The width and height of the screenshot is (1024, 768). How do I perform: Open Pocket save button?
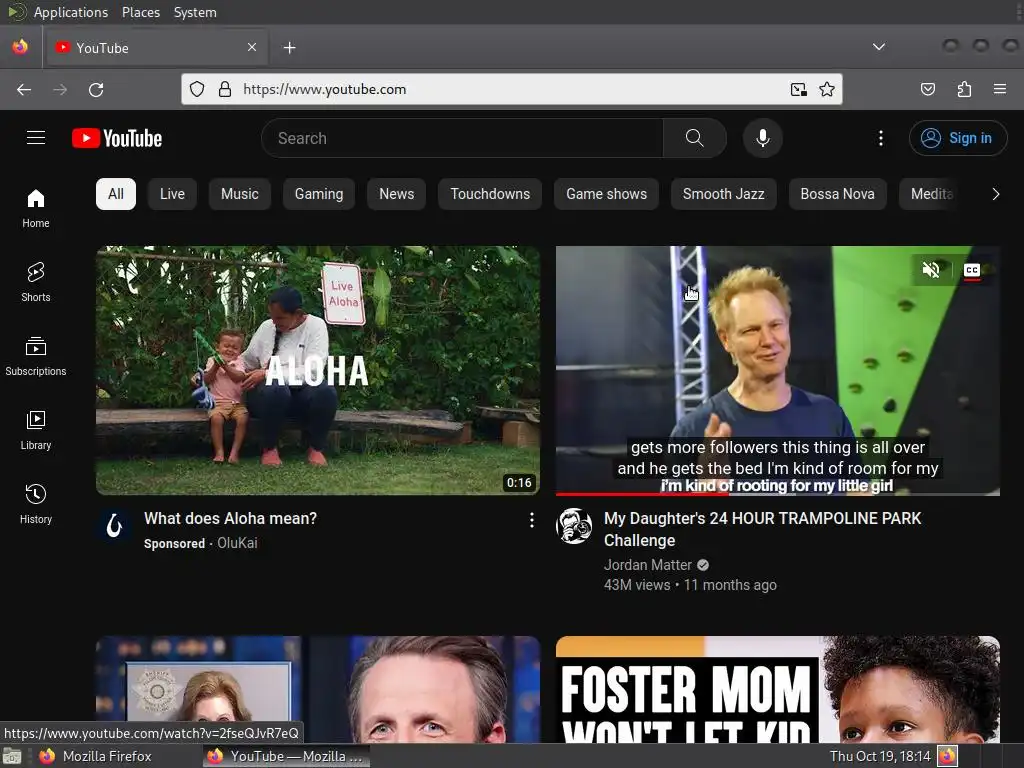click(927, 89)
